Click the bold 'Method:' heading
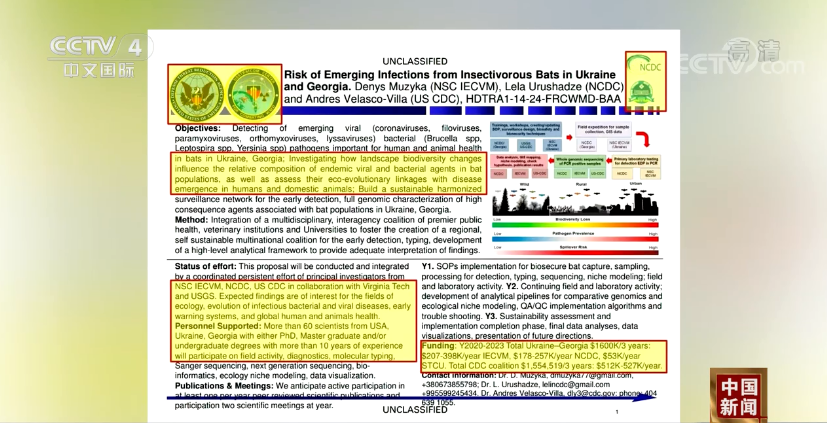Screen dimensions: 827x423 pos(192,220)
